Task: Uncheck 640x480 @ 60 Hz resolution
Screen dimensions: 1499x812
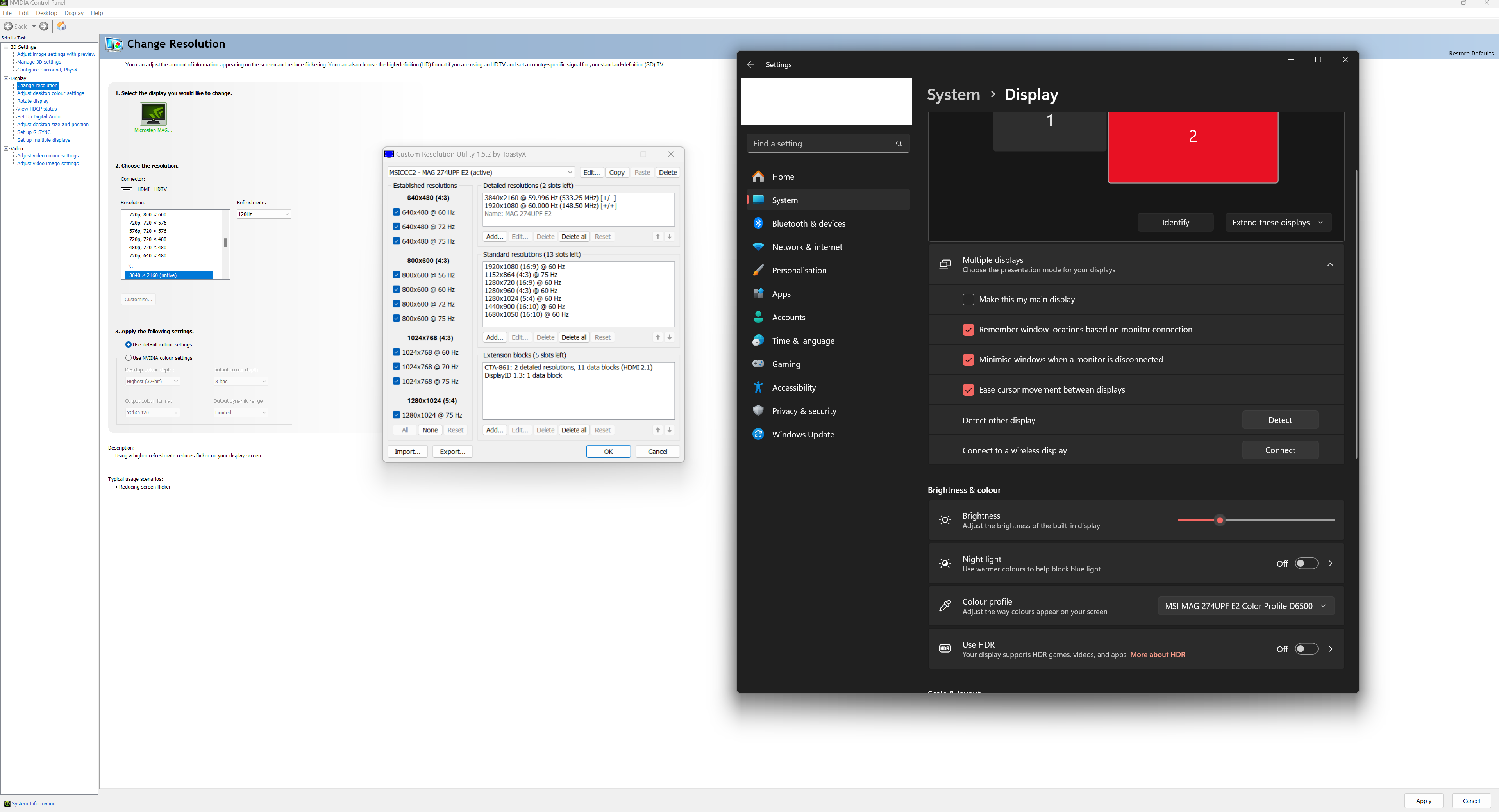Action: [396, 212]
